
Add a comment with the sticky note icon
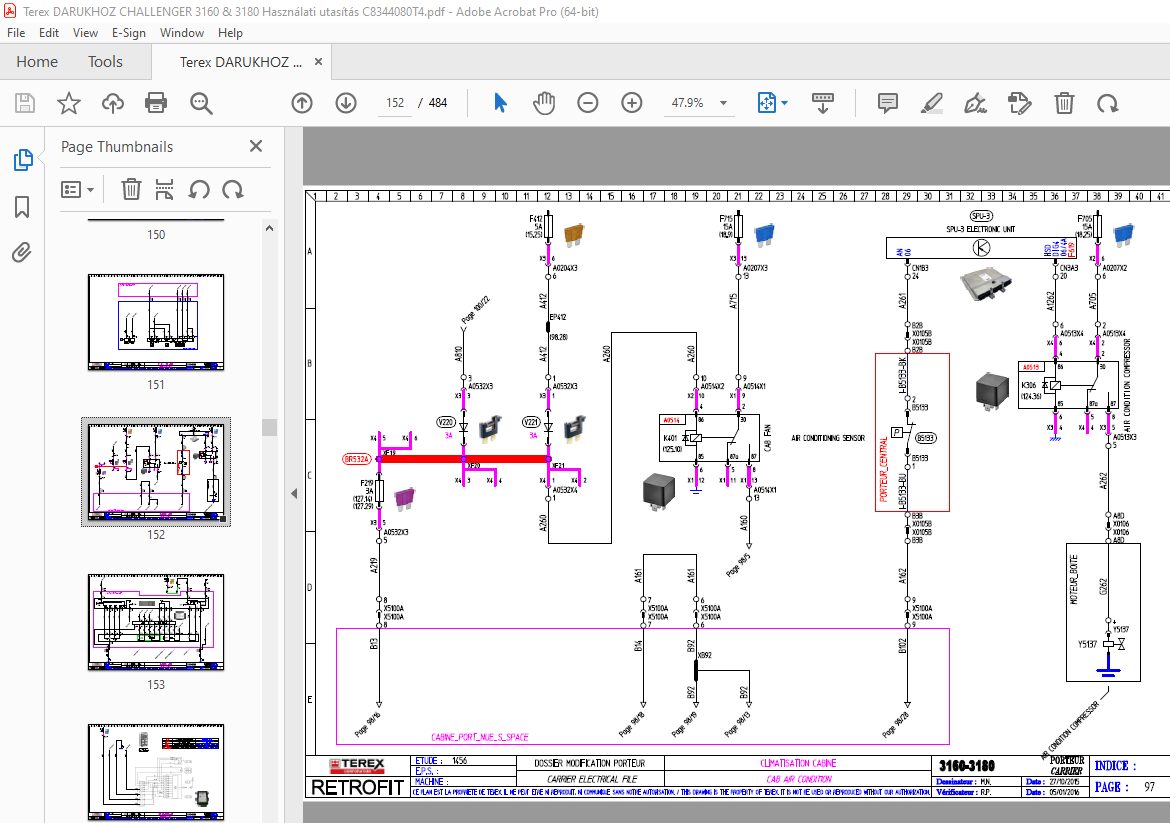coord(887,103)
